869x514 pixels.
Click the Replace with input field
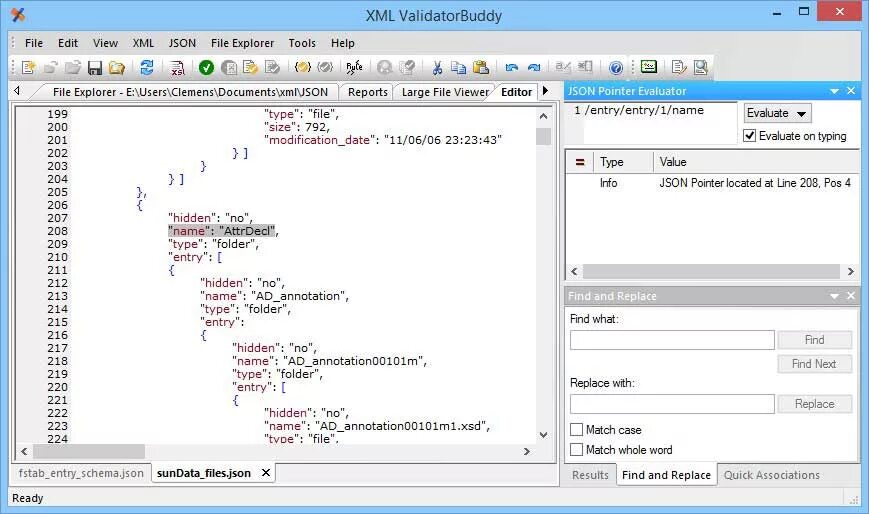tap(672, 404)
